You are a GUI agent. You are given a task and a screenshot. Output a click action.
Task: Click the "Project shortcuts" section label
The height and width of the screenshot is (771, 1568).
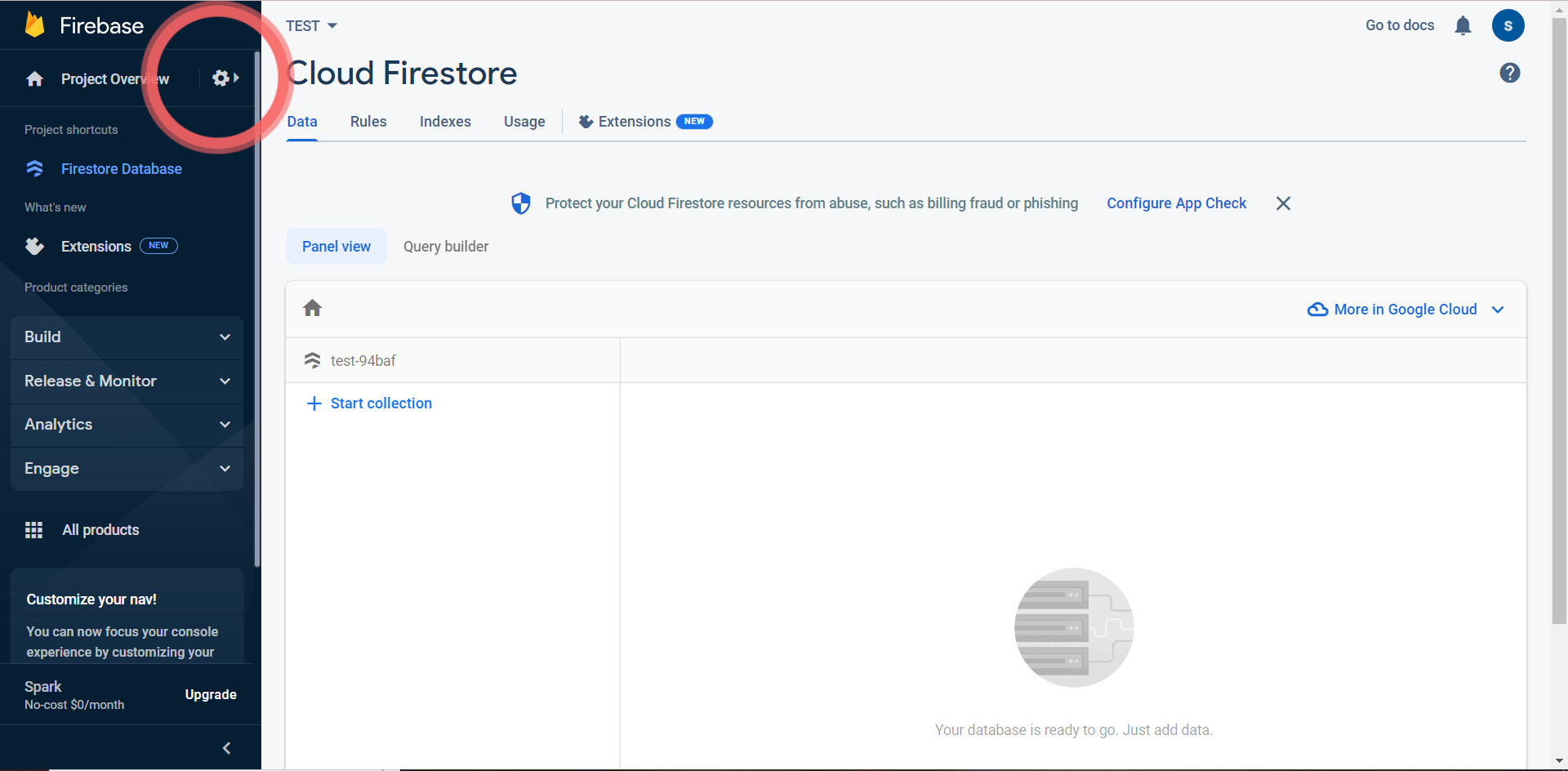tap(71, 130)
